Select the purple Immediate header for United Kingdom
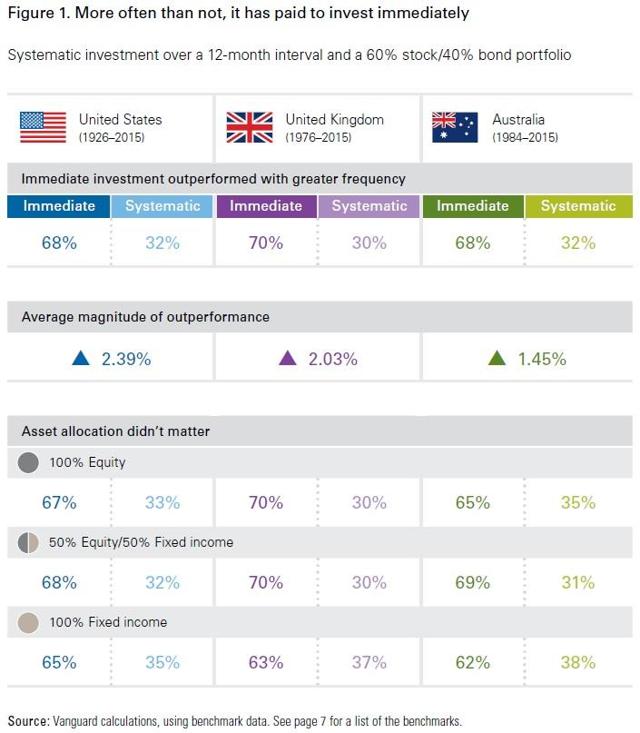The height and width of the screenshot is (733, 640). (x=266, y=206)
